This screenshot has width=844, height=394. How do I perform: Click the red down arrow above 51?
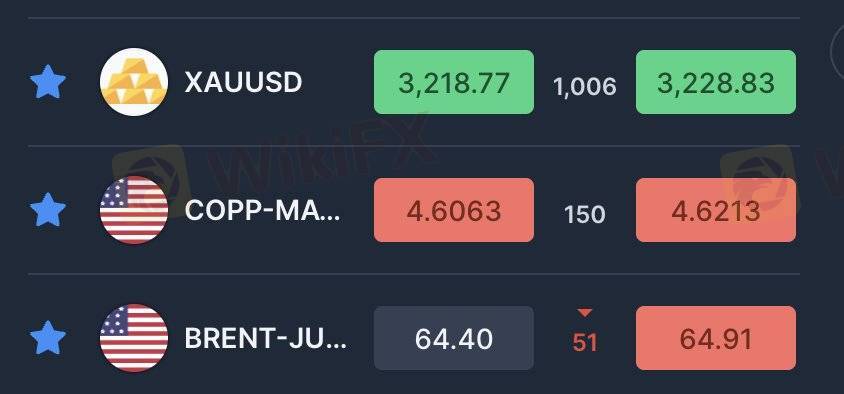pyautogui.click(x=585, y=313)
